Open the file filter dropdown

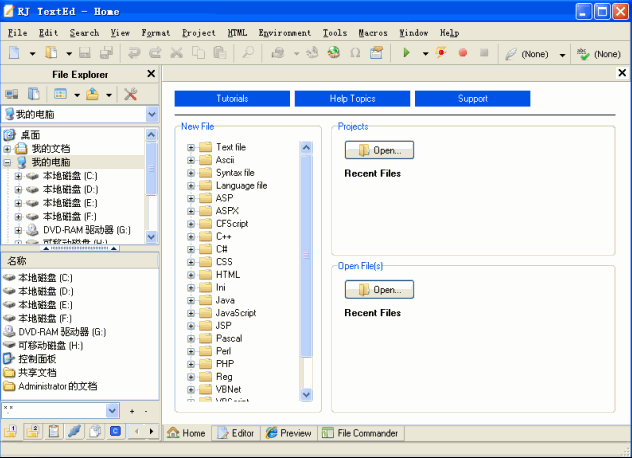coord(113,410)
